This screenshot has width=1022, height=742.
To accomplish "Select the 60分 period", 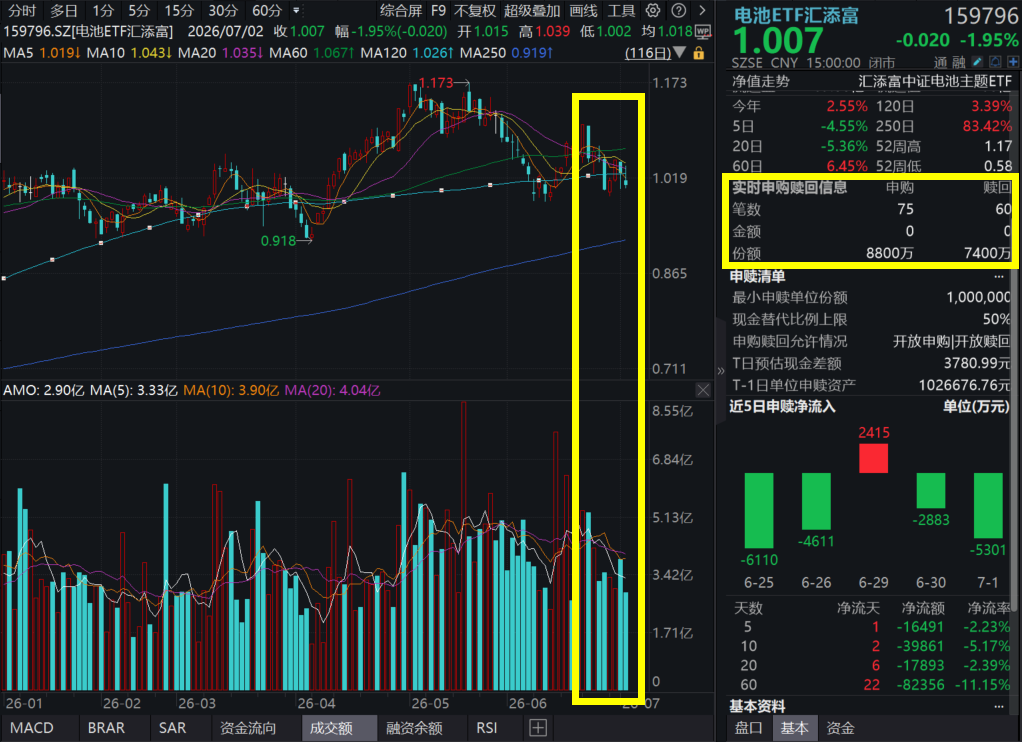I will click(267, 10).
